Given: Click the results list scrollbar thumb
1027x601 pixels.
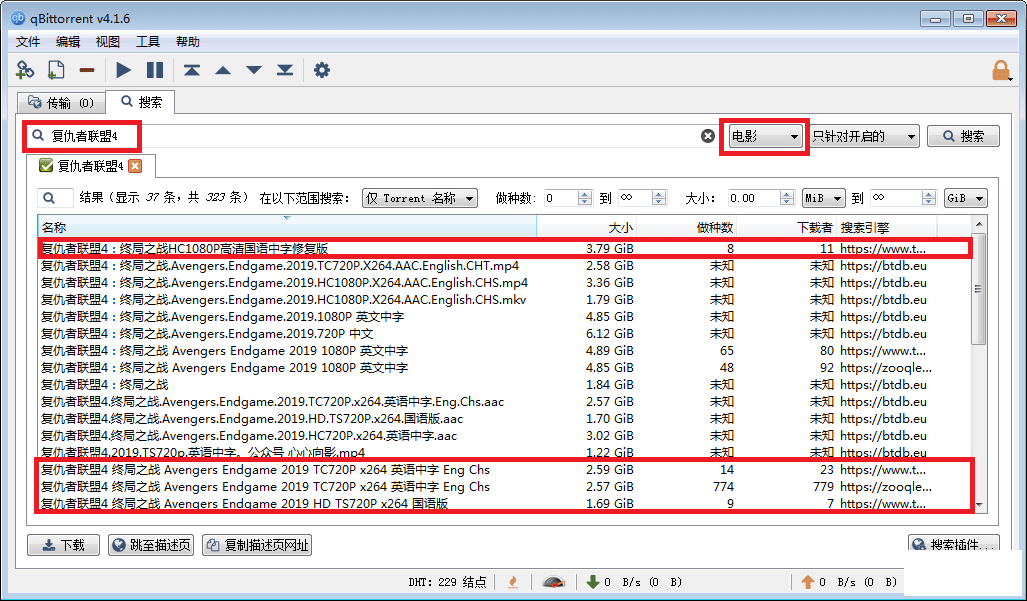Looking at the screenshot, I should pos(979,289).
